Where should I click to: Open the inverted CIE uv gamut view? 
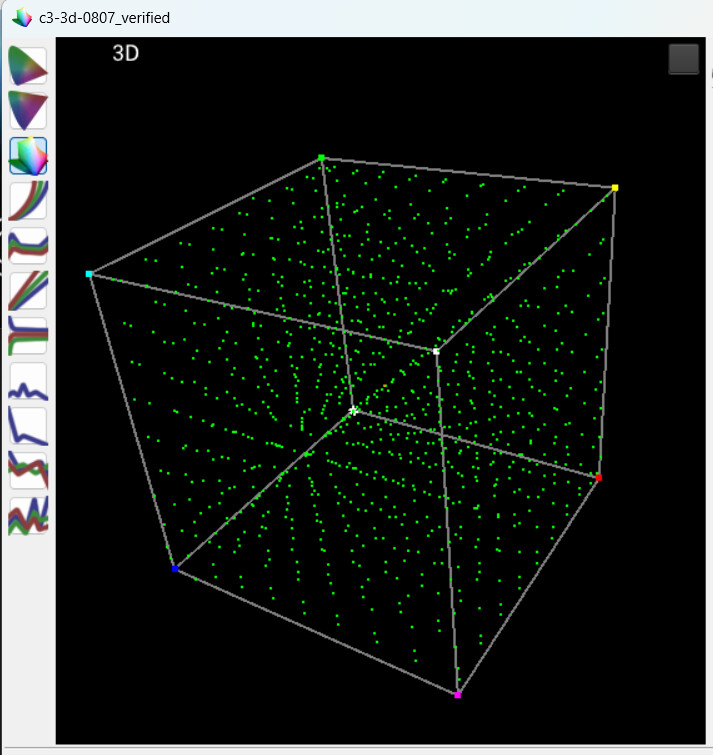coord(28,111)
